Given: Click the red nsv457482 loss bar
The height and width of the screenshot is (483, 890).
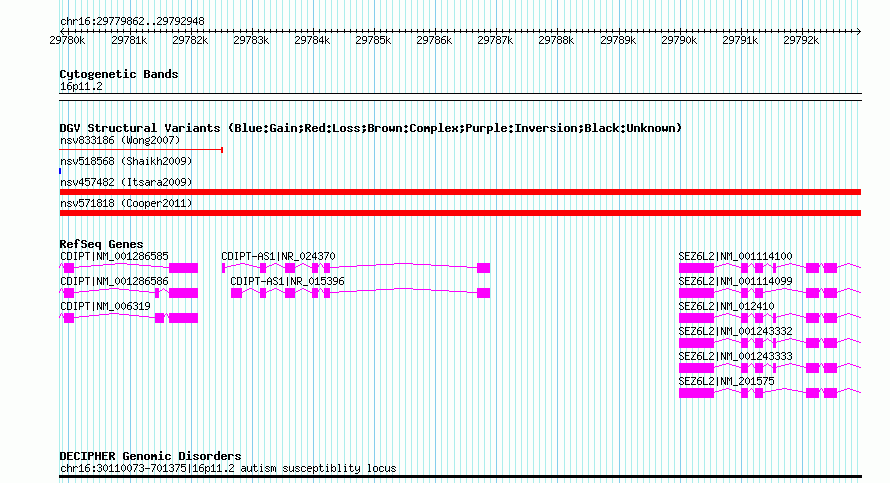Looking at the screenshot, I should coord(460,192).
